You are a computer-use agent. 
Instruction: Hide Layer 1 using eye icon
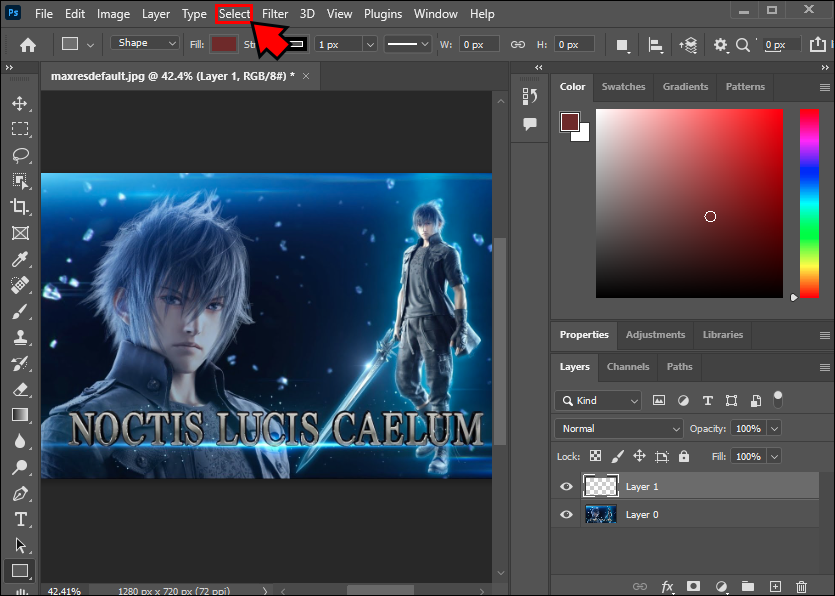[567, 487]
